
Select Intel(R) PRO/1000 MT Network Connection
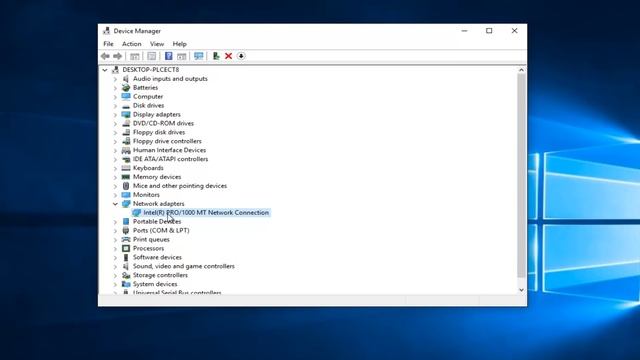pyautogui.click(x=206, y=213)
